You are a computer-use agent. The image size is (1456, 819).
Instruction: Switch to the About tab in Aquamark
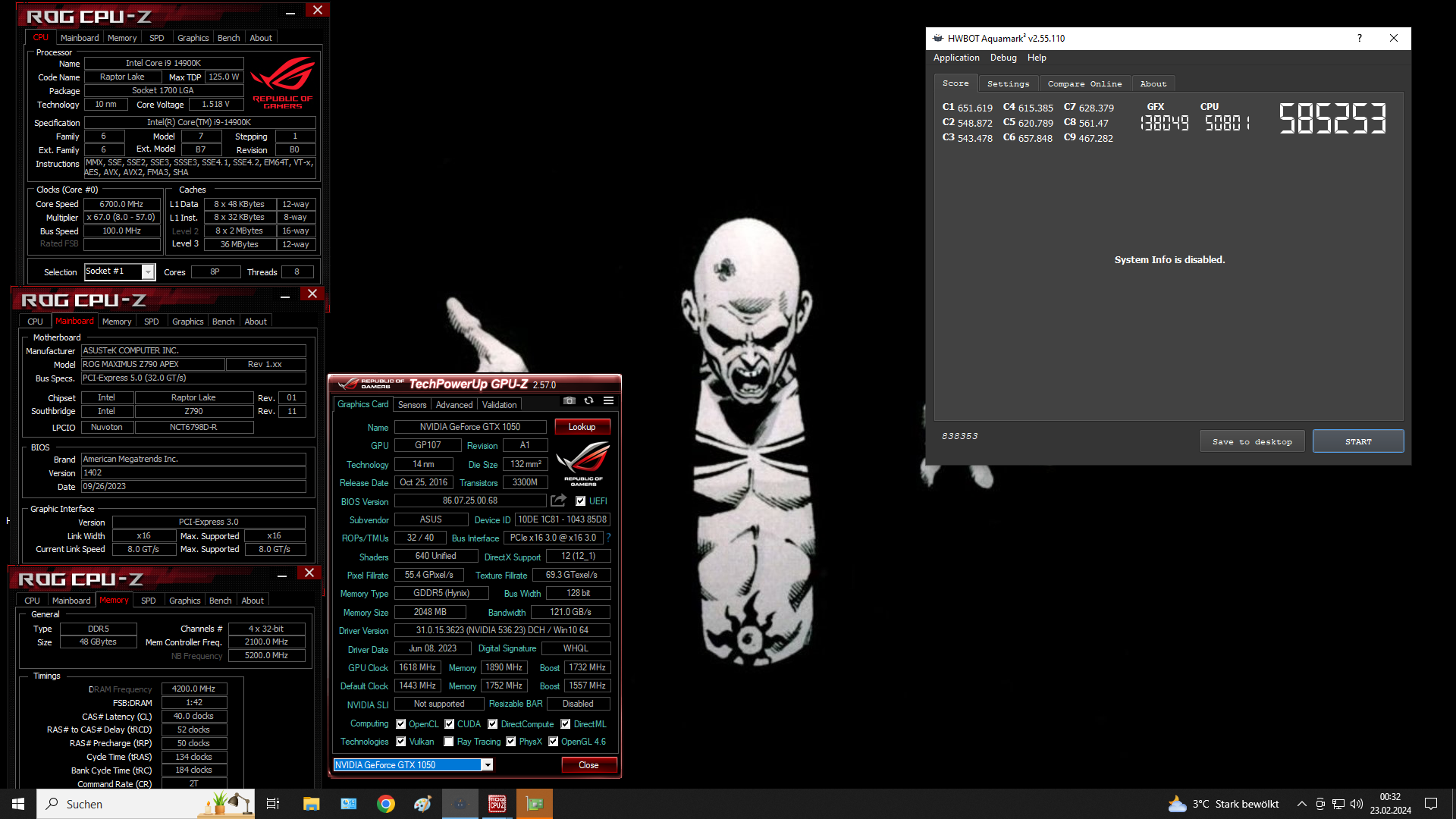pos(1153,84)
